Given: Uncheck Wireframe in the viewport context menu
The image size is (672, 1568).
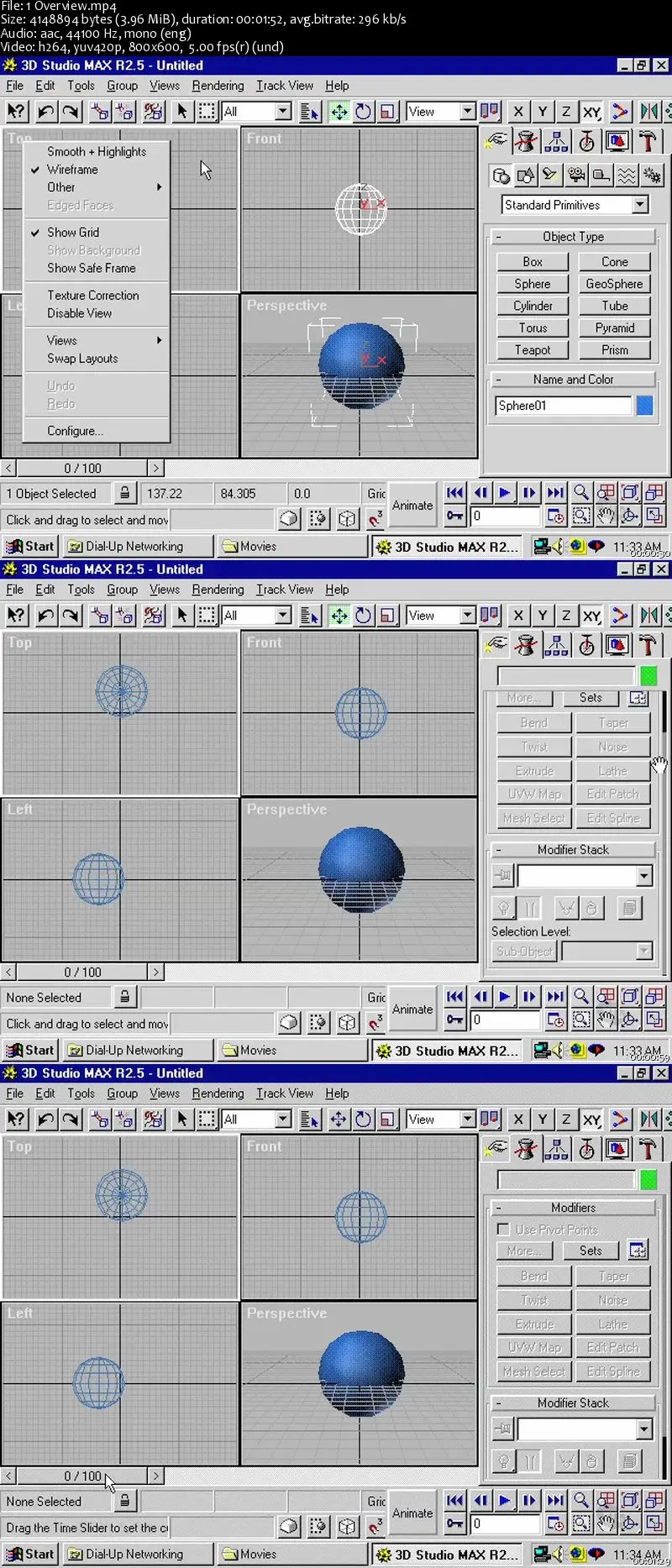Looking at the screenshot, I should point(72,170).
